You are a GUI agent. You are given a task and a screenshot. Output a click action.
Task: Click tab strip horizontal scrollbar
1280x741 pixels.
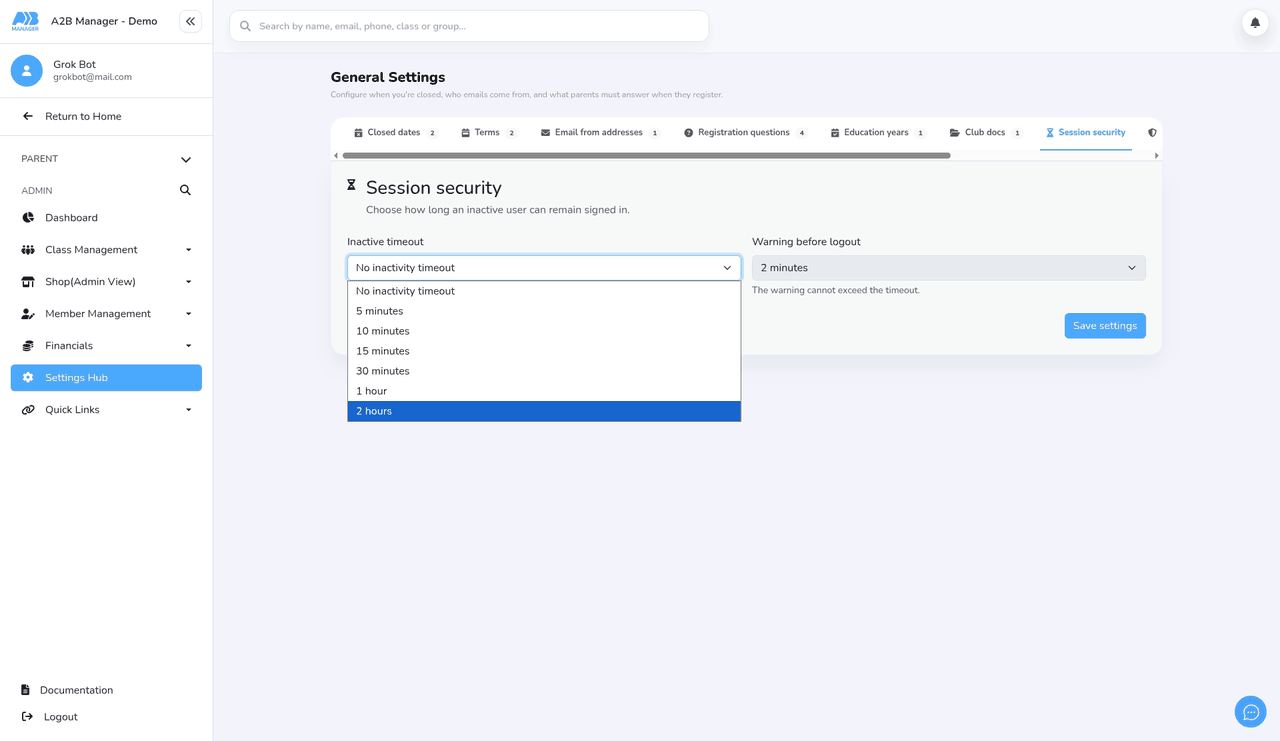646,156
